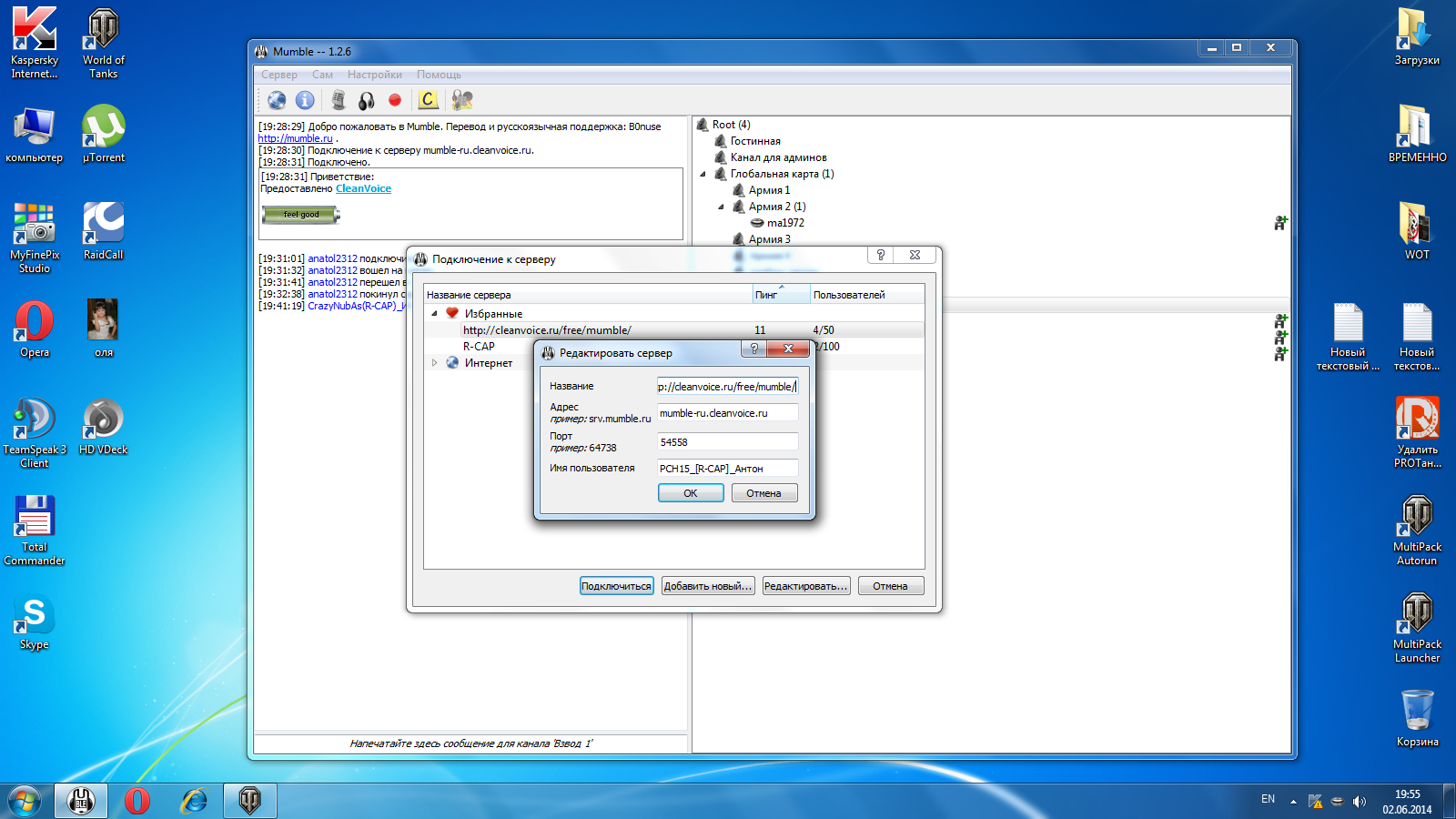Collapse the Глобальная карта channel

pos(703,174)
